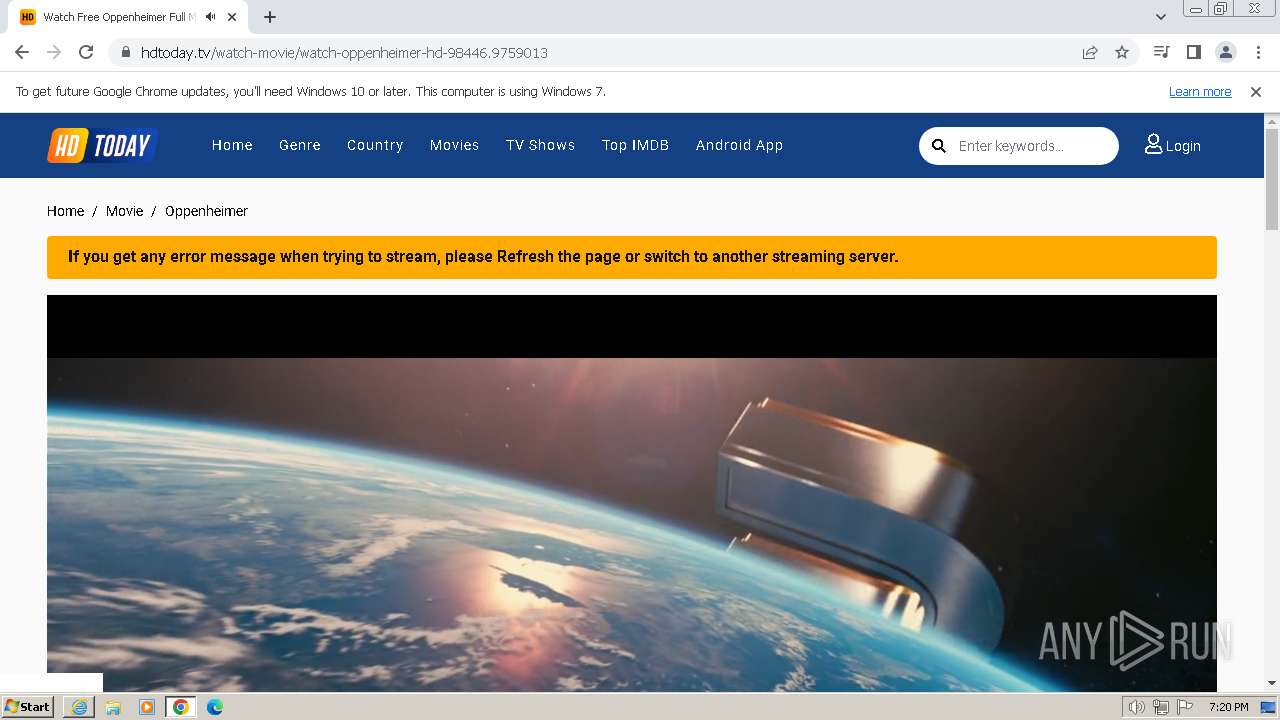Open the media control icon

(1161, 52)
